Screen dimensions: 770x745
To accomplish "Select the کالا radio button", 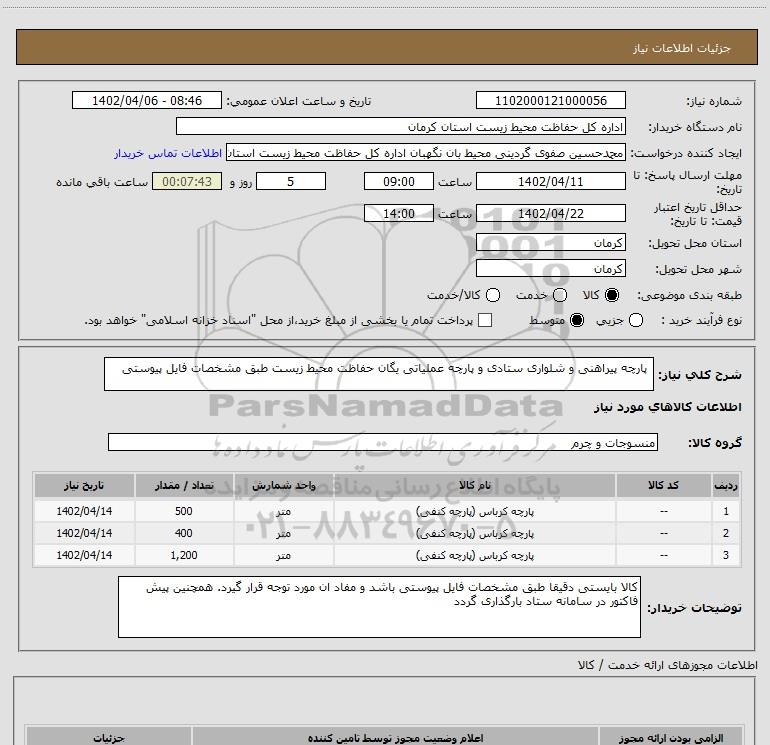I will pos(612,295).
